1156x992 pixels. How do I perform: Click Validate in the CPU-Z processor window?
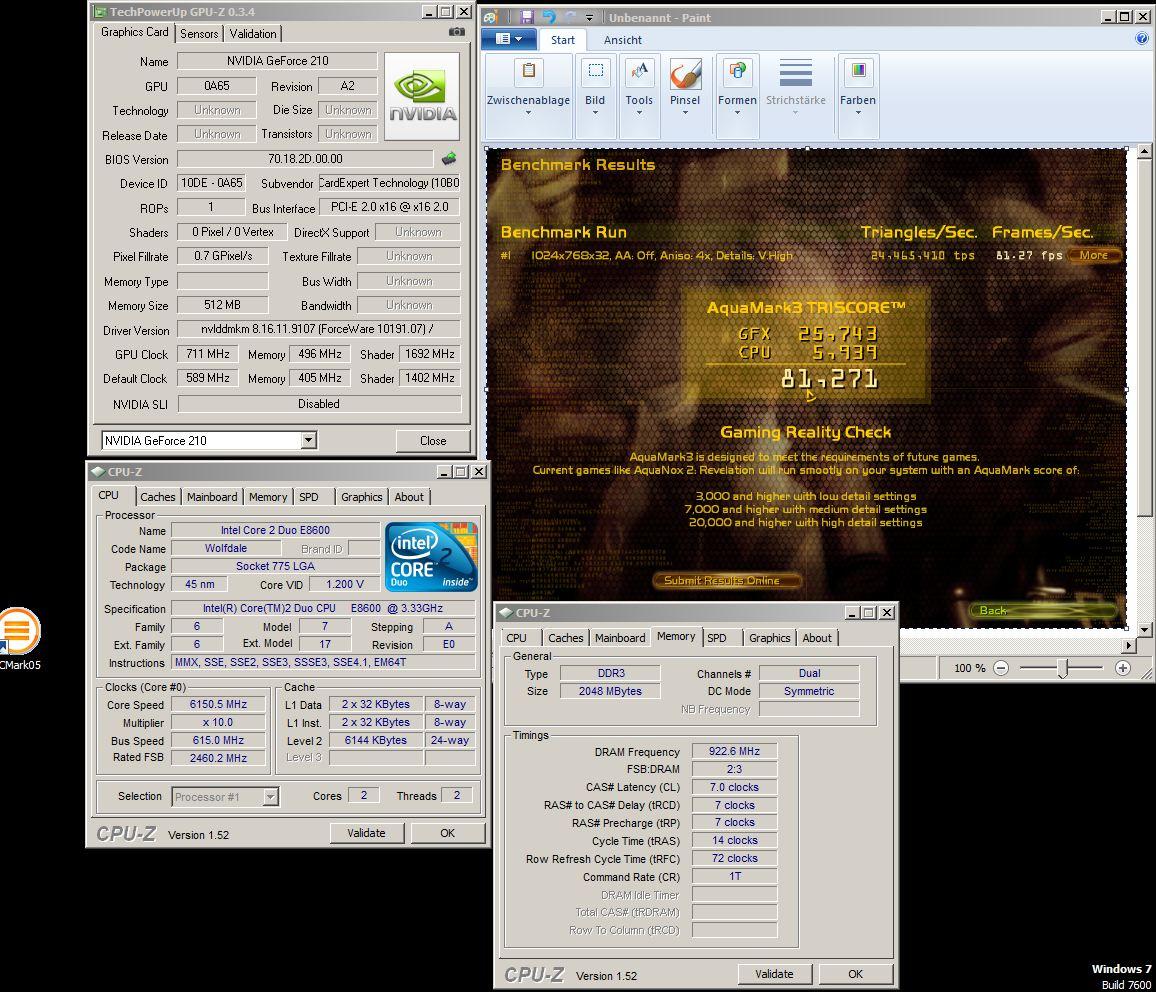[x=366, y=833]
